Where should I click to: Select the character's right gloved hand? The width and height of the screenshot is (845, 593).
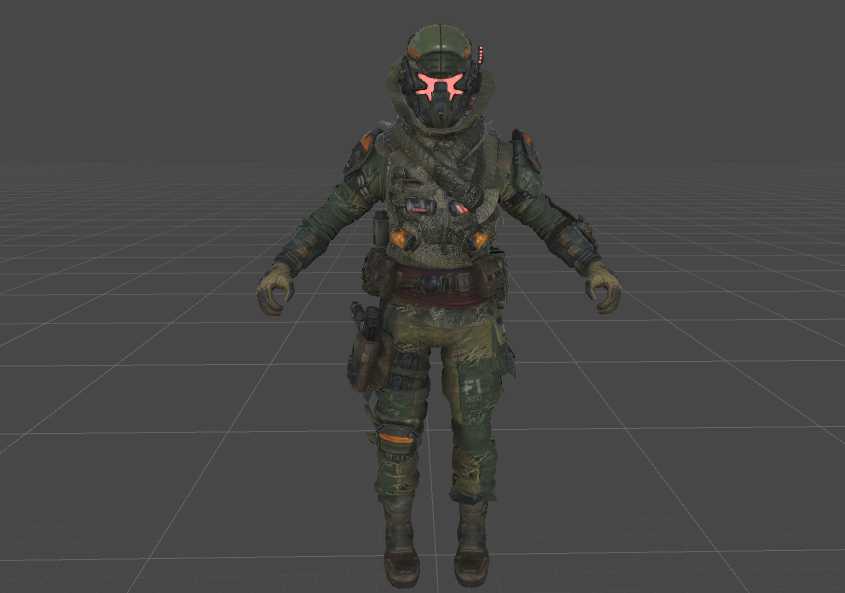click(275, 288)
